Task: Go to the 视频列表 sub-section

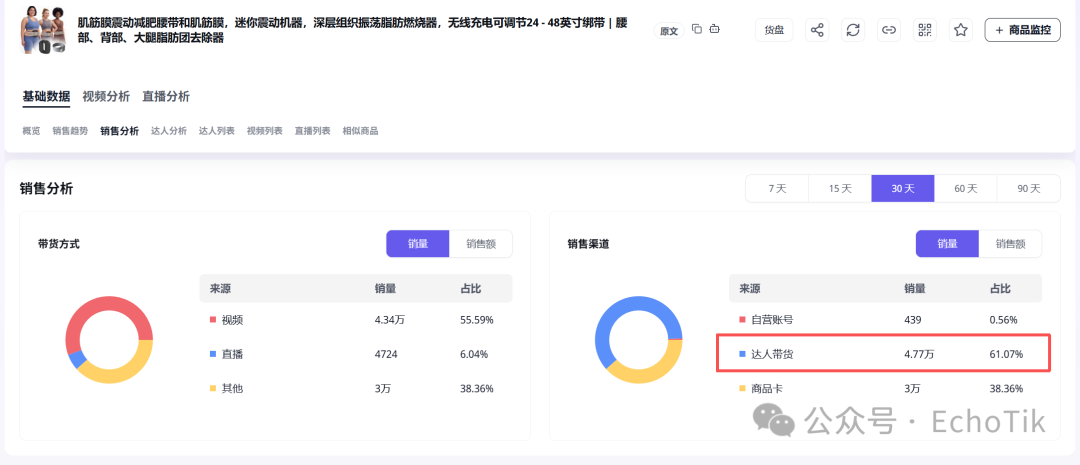Action: coord(264,131)
